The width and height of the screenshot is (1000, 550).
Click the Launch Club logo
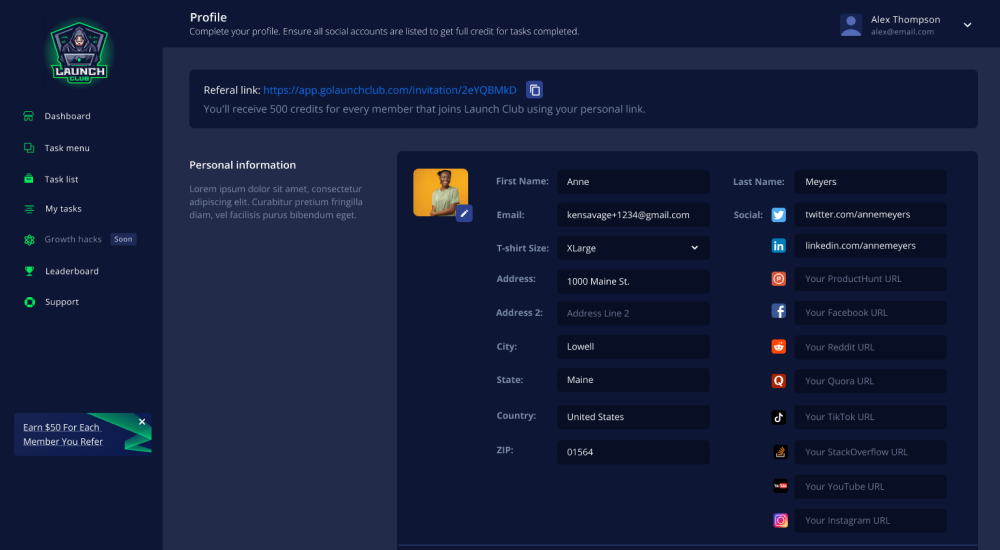pyautogui.click(x=79, y=53)
